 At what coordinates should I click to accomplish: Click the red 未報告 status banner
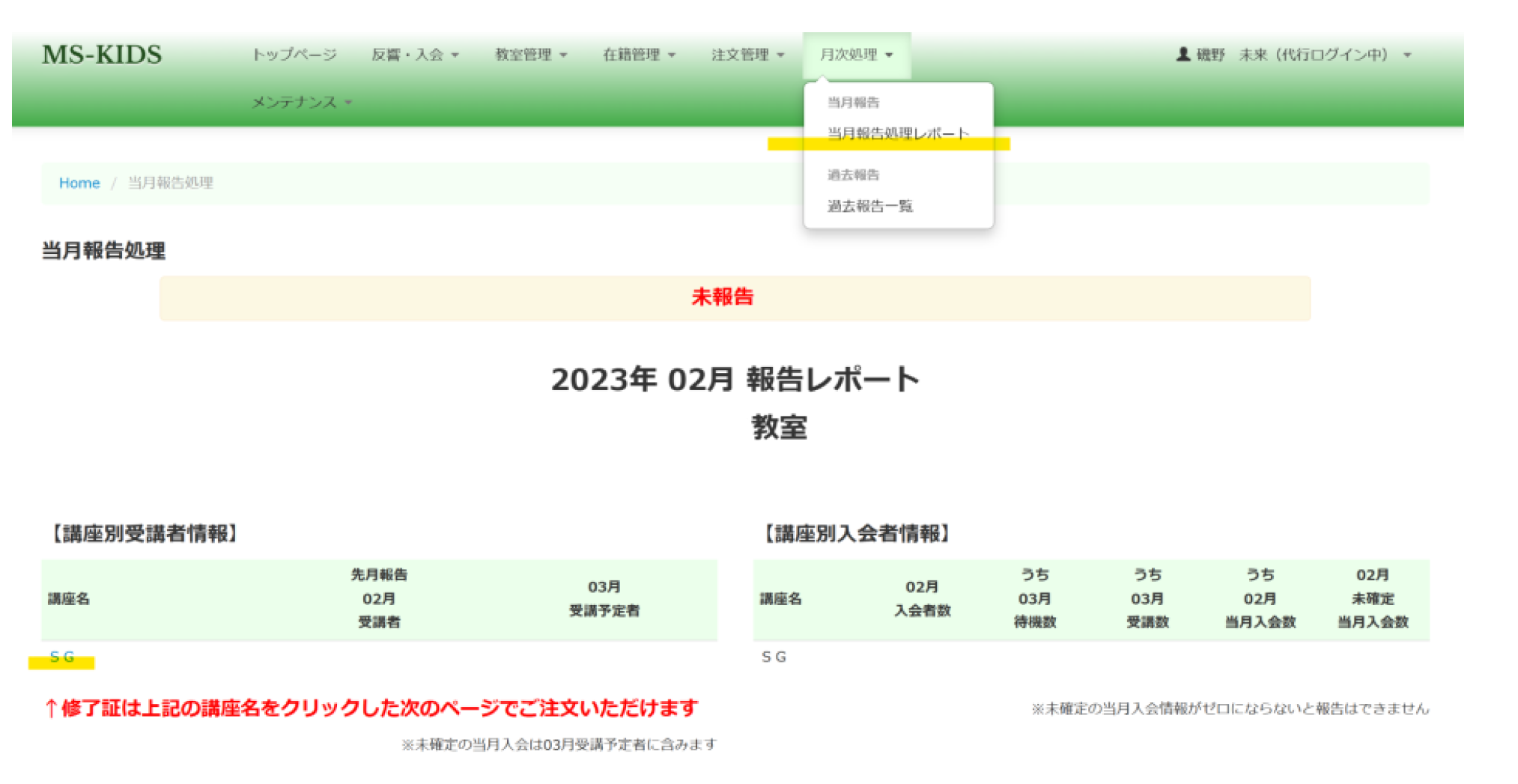[722, 297]
